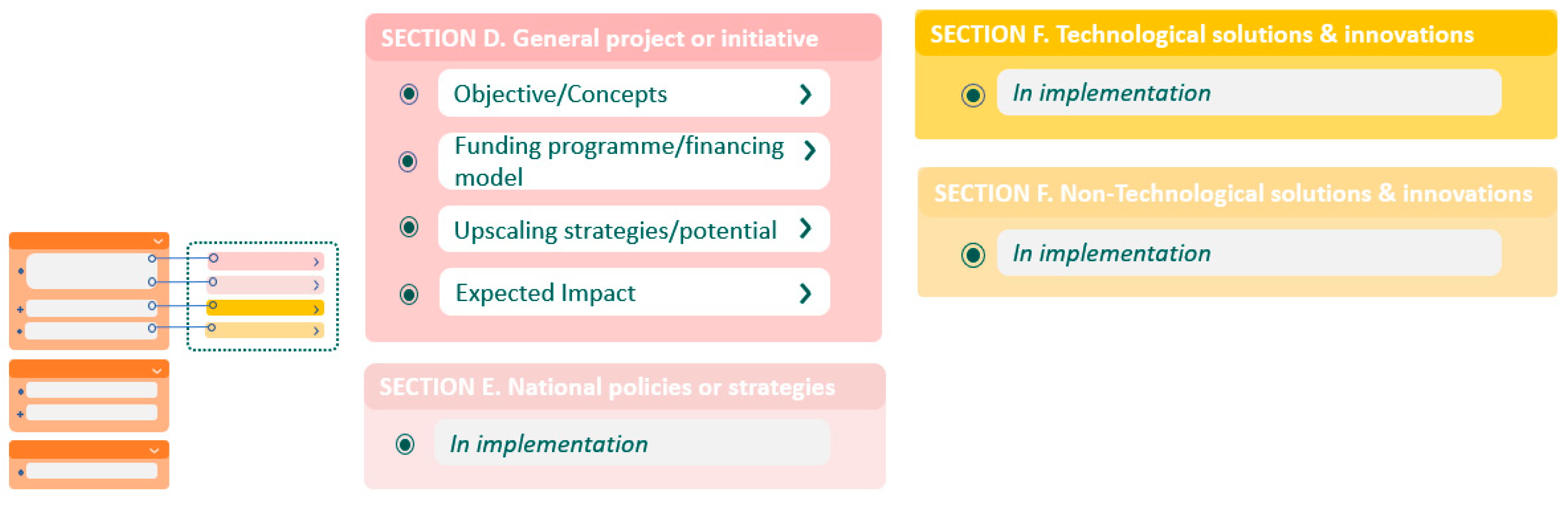
Task: Click the arrow on the small pink top bar
Action: pyautogui.click(x=316, y=262)
